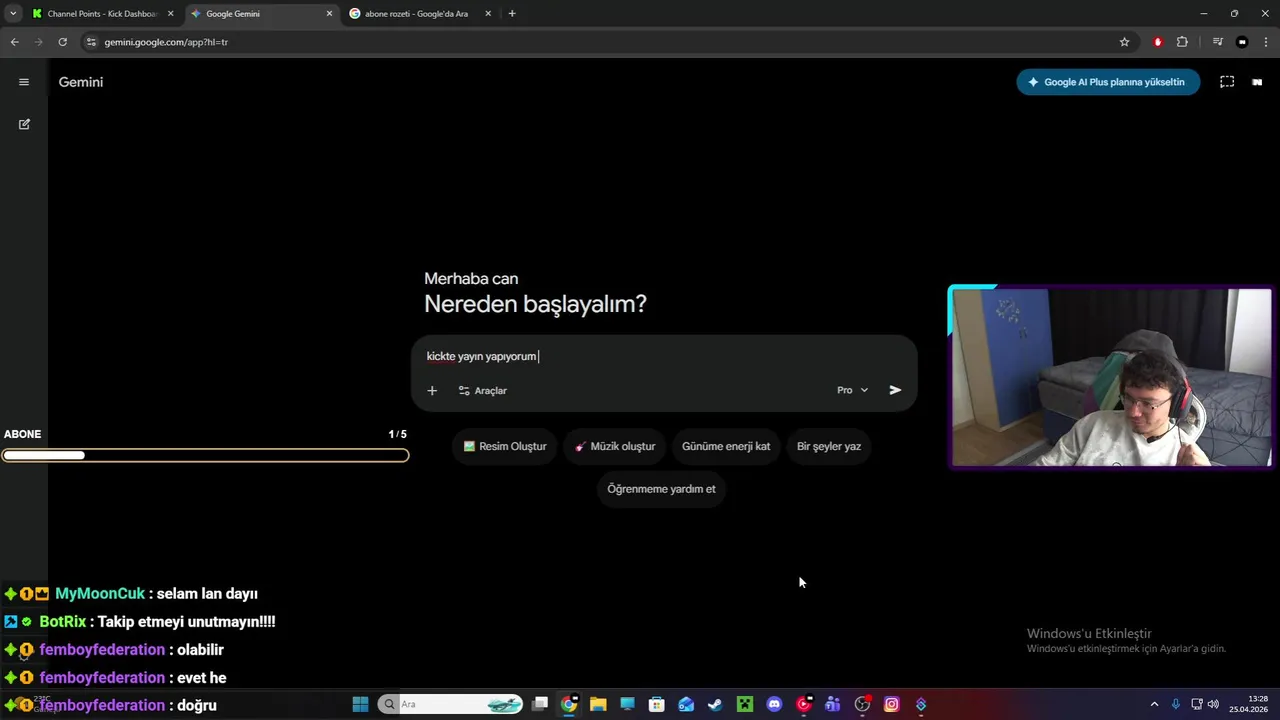
Task: Open volume control in system tray
Action: point(1213,704)
